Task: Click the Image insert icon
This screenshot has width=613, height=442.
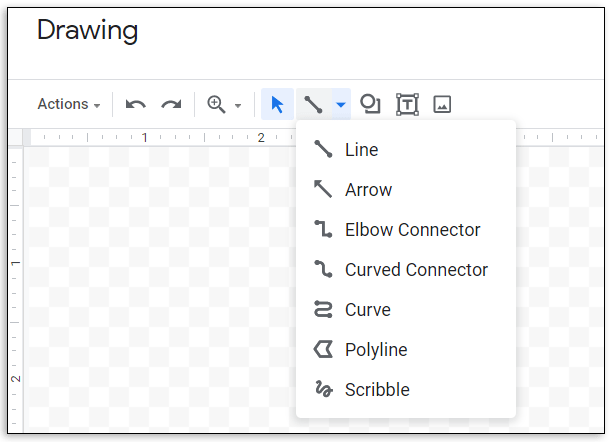Action: click(x=442, y=104)
